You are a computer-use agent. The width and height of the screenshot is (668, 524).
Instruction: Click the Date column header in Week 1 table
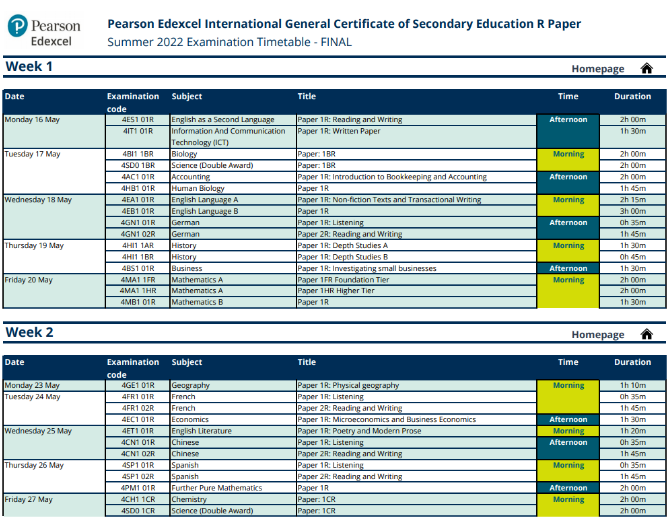point(15,97)
